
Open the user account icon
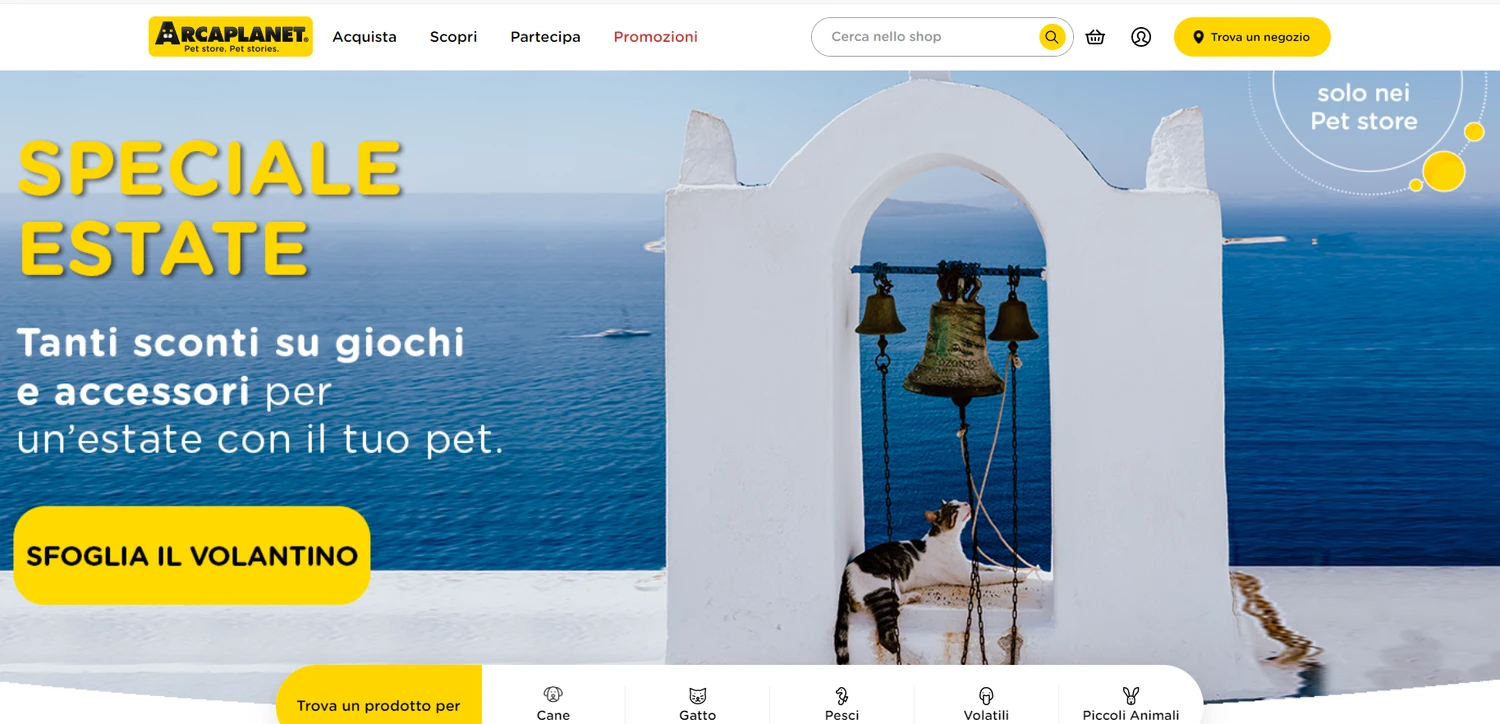1141,37
